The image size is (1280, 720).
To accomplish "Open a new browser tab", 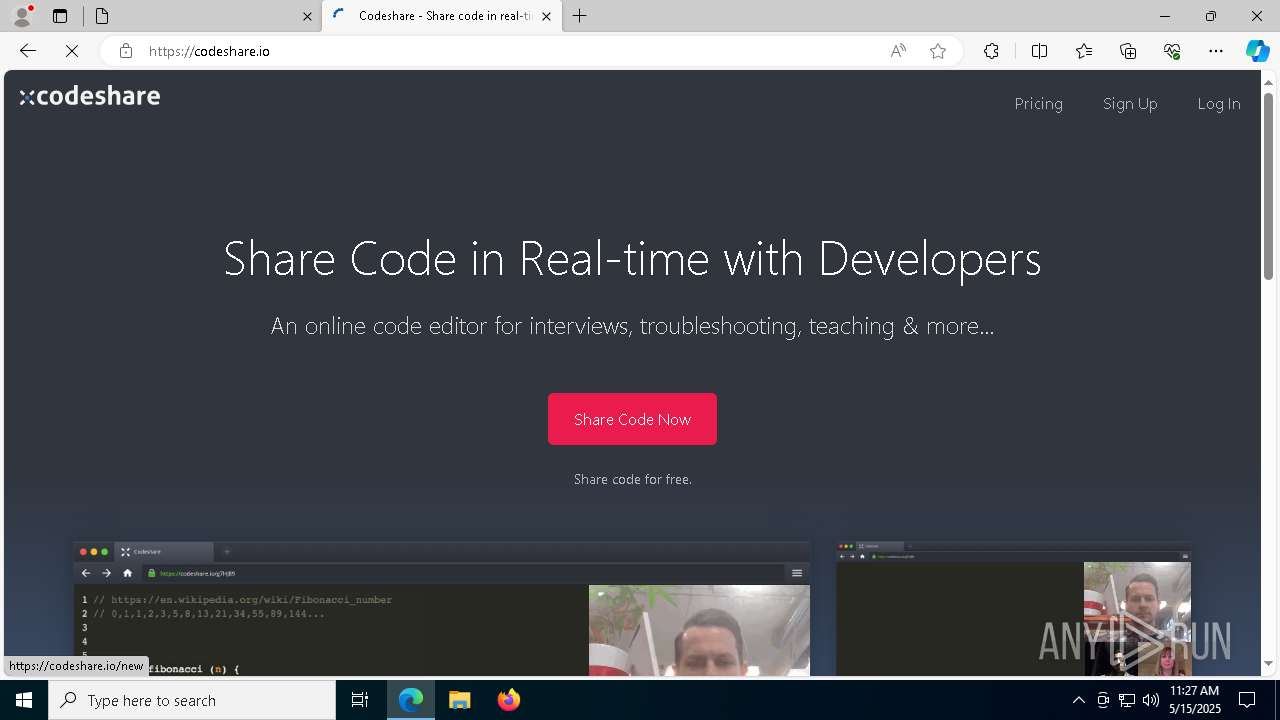I will (x=579, y=16).
